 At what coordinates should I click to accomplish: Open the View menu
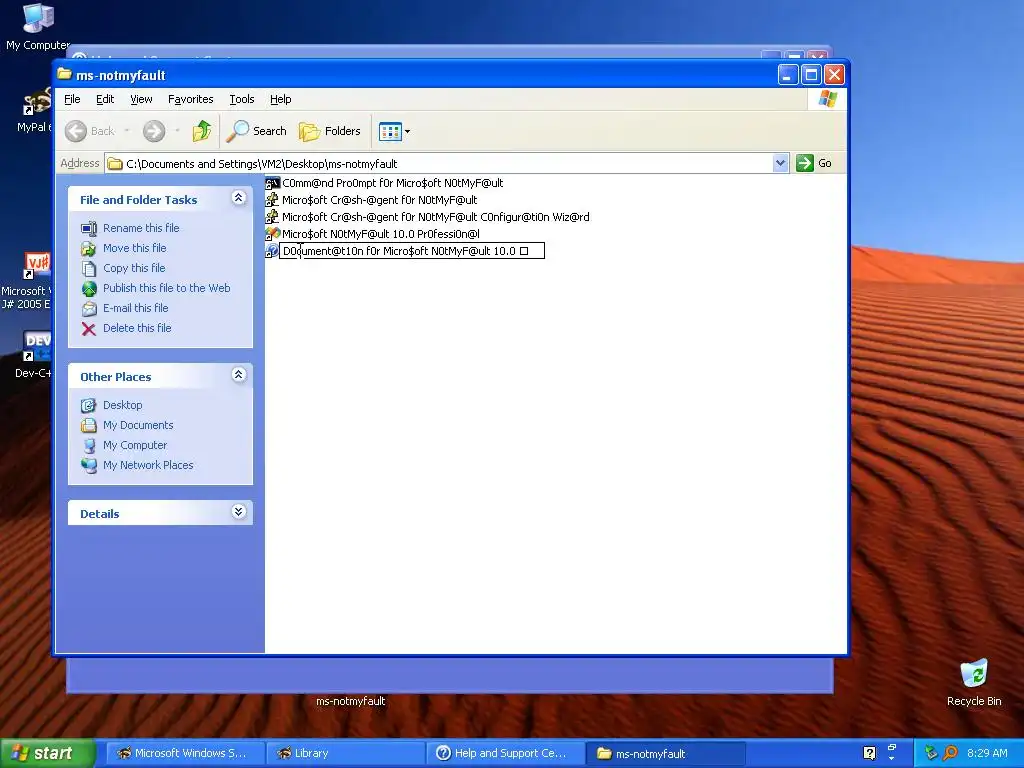(x=141, y=99)
